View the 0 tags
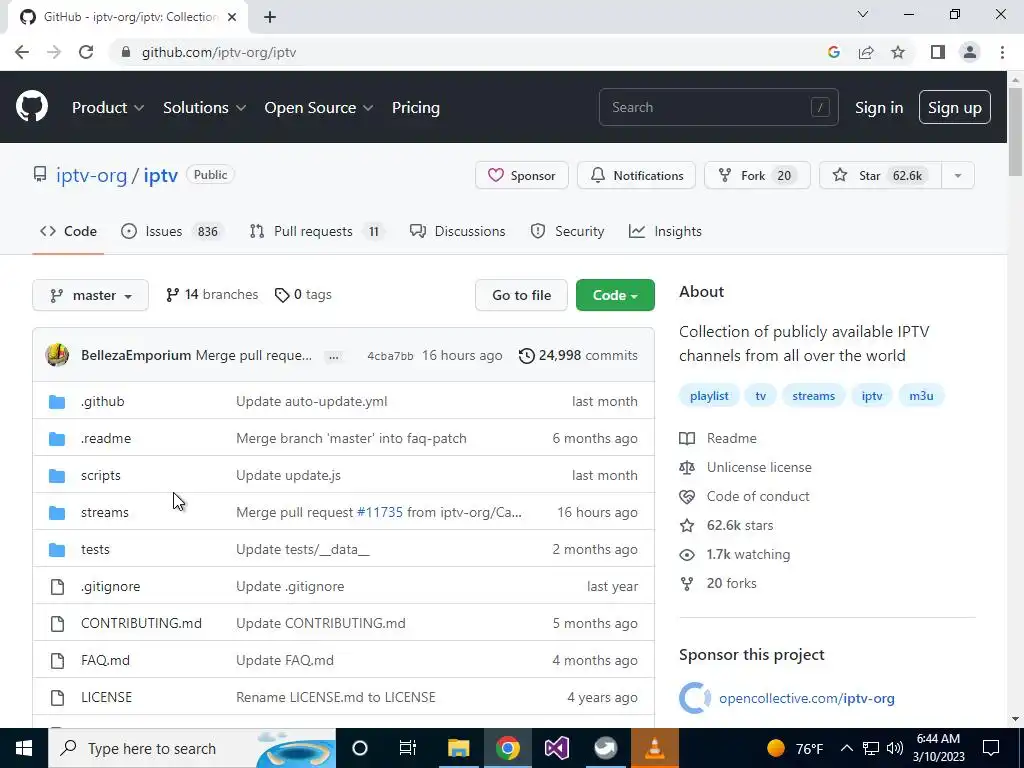This screenshot has height=768, width=1024. 303,295
